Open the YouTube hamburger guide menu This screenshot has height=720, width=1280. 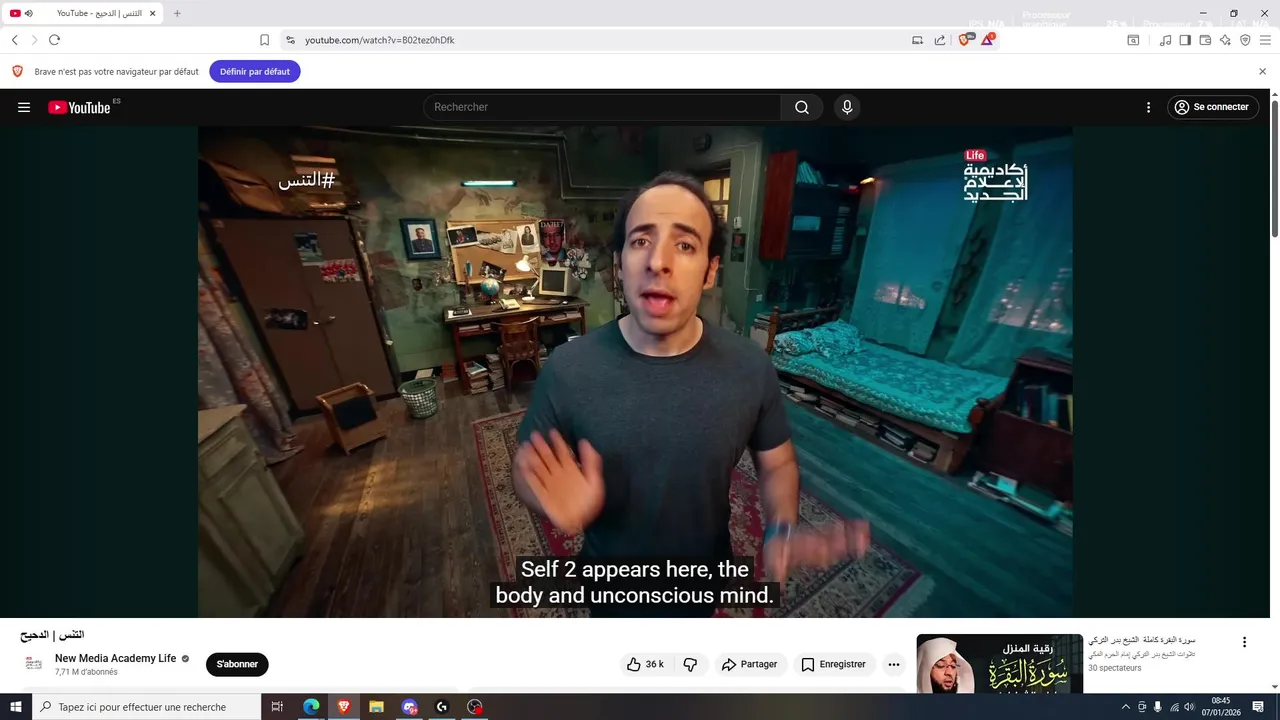(24, 107)
